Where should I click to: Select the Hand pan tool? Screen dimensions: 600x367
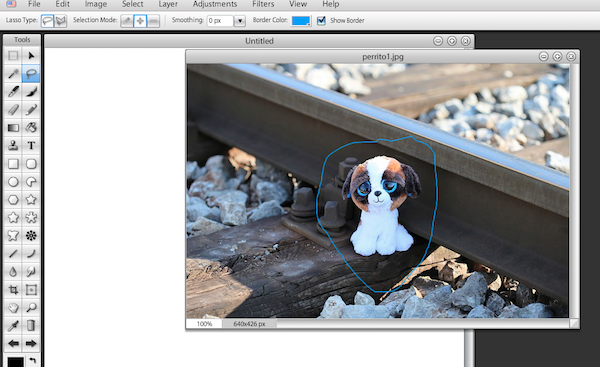pyautogui.click(x=13, y=308)
